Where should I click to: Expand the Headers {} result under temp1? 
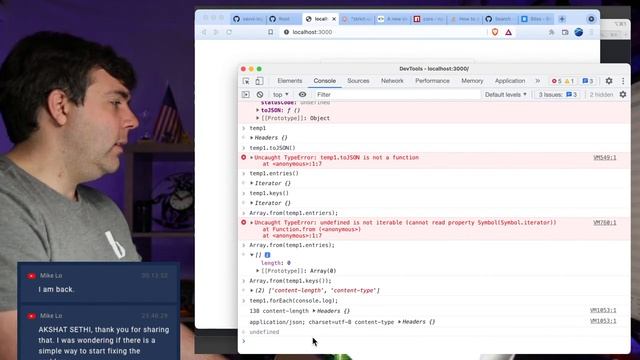[251, 138]
